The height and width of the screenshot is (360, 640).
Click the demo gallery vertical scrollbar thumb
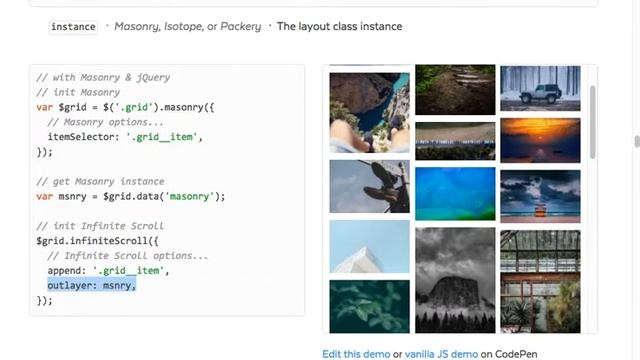pos(592,122)
